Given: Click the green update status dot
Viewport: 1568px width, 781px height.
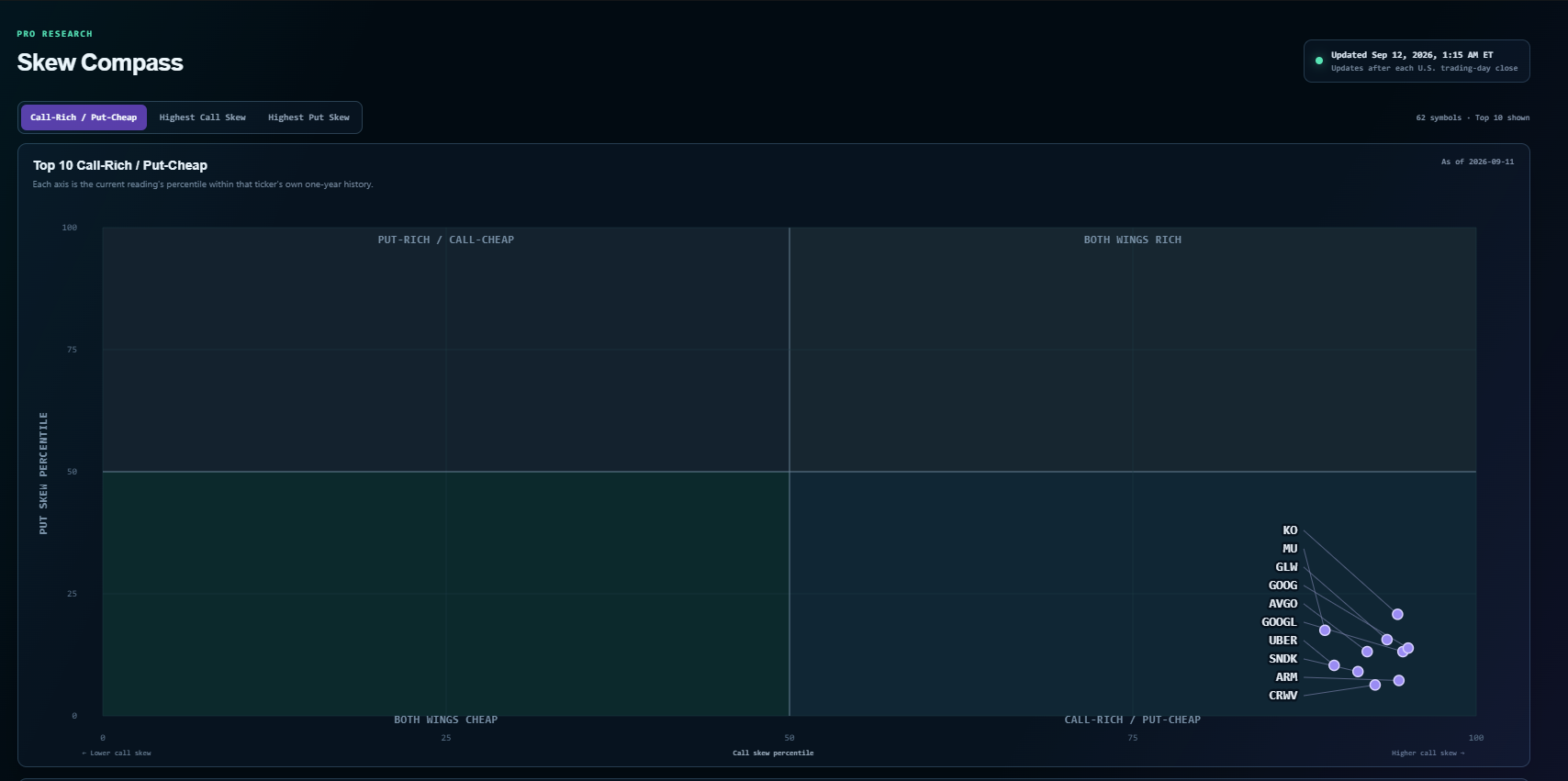Looking at the screenshot, I should tap(1319, 61).
